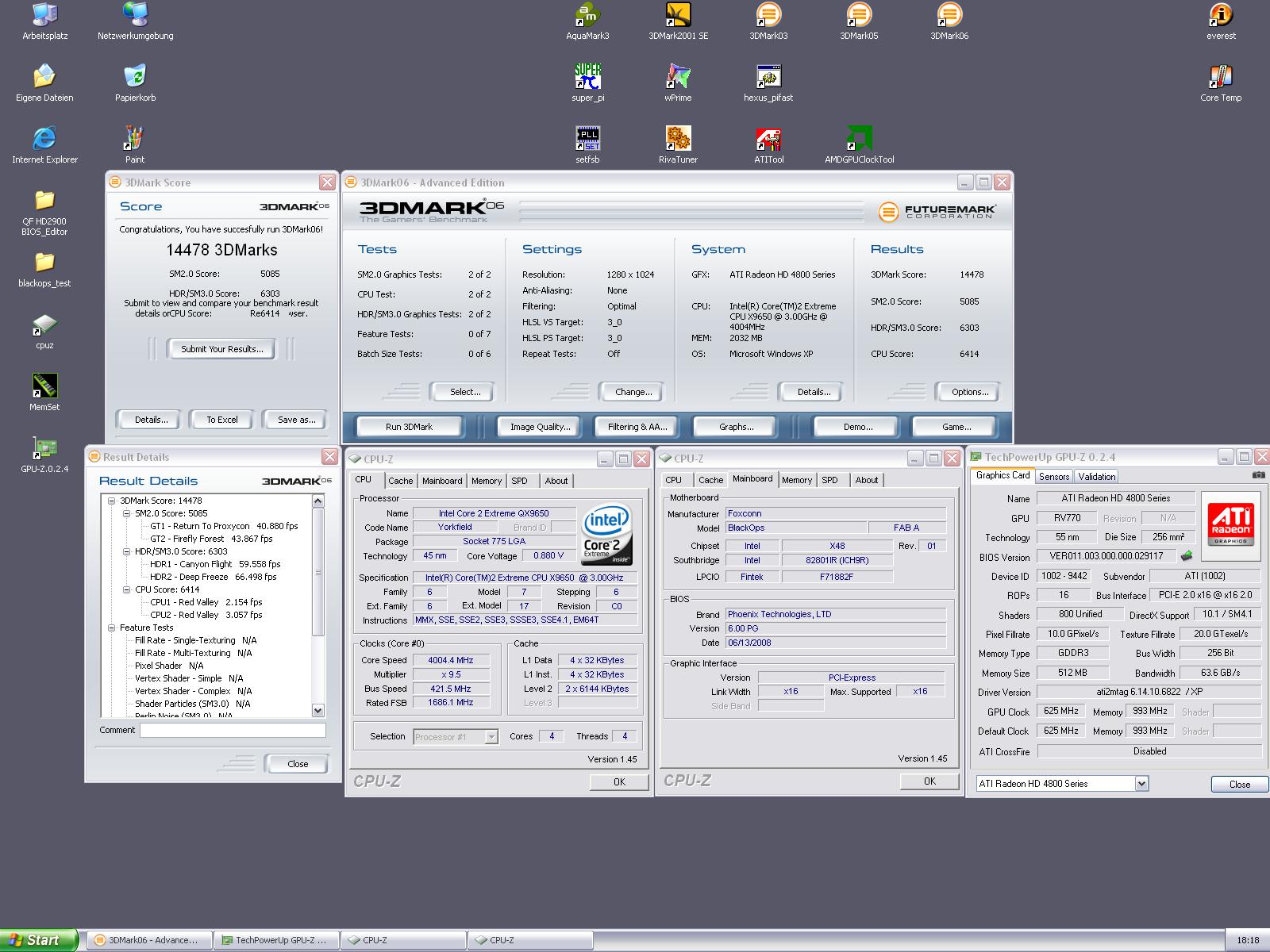Select GT1 - Return To Proxycon row
The width and height of the screenshot is (1270, 952).
tap(224, 526)
